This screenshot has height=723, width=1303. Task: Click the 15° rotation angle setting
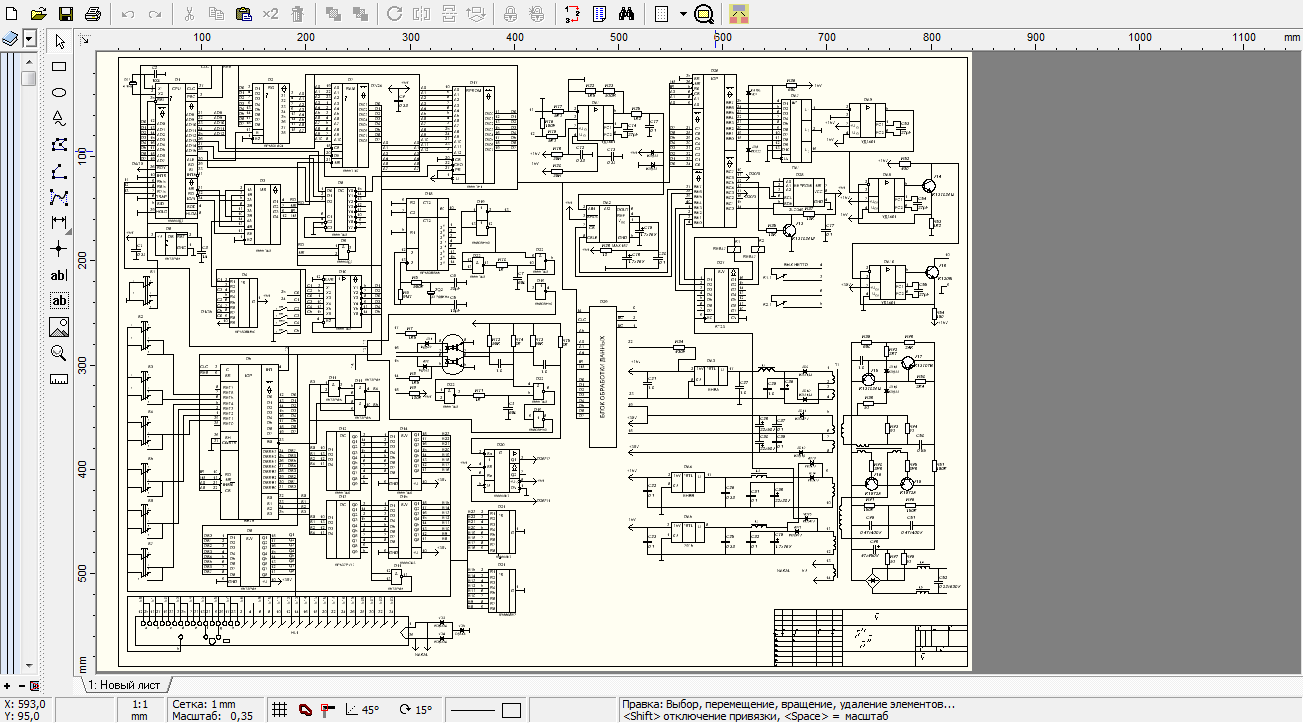click(x=417, y=709)
